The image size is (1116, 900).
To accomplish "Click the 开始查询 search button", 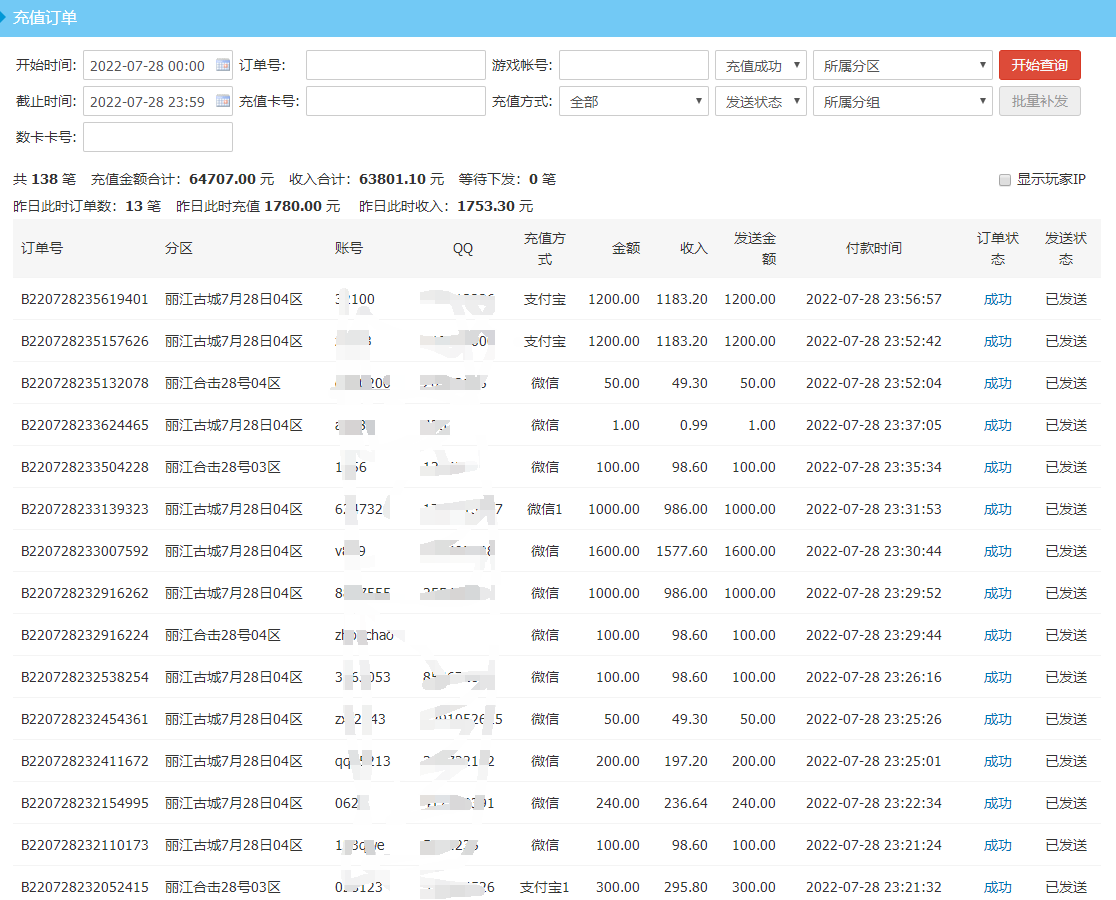I will (x=1039, y=64).
